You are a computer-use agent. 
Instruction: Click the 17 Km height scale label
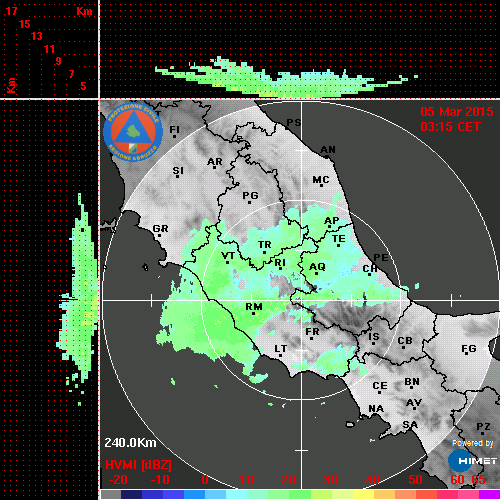(11, 11)
